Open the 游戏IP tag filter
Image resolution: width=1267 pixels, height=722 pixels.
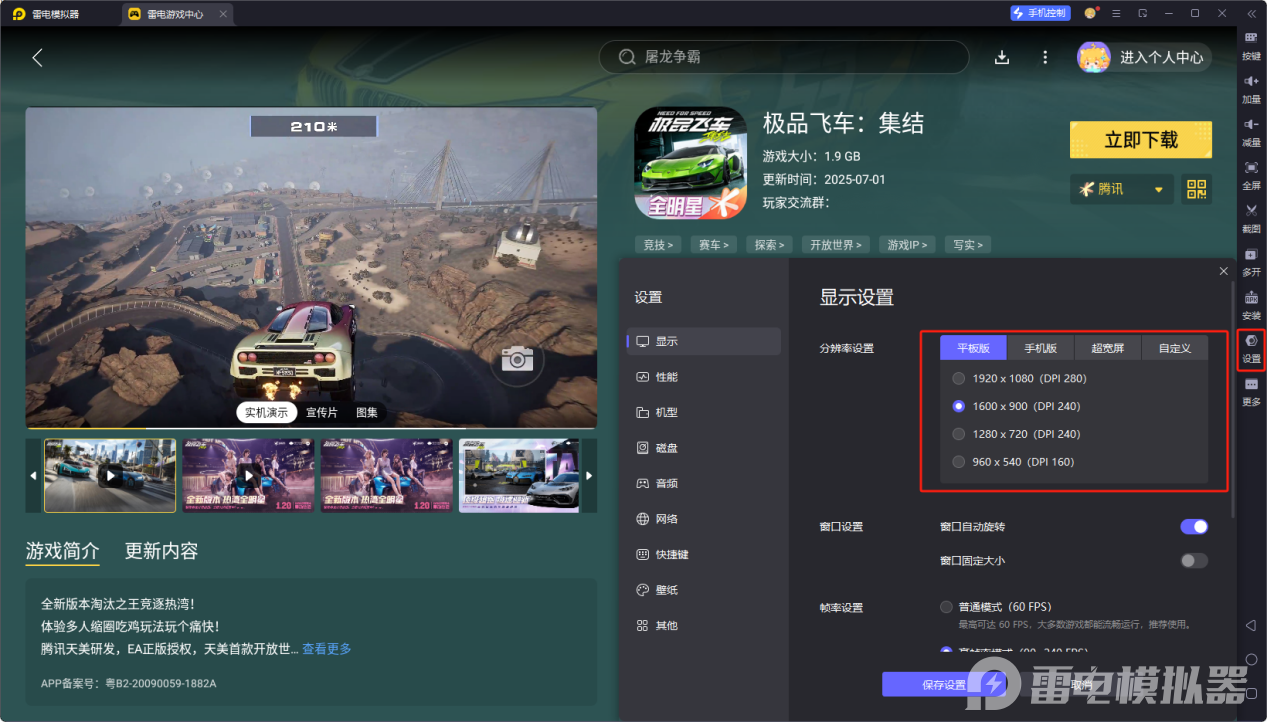(906, 244)
